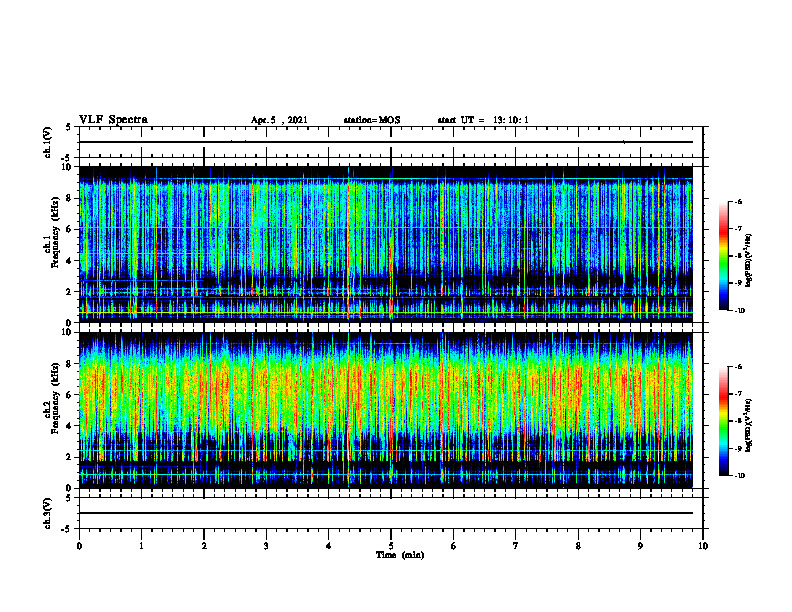Click the ch.1 spectrogram color scale bar
This screenshot has width=792, height=612.
(723, 256)
